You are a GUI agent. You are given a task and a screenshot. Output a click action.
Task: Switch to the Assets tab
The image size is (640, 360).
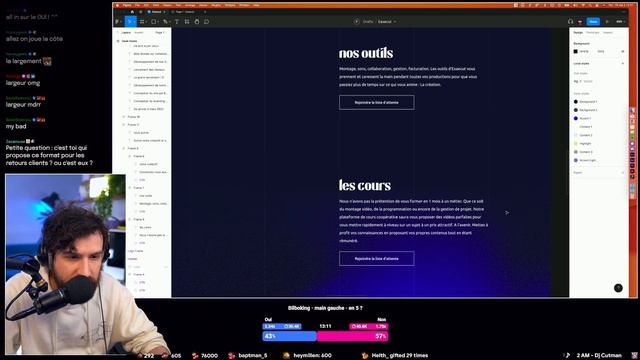[139, 33]
